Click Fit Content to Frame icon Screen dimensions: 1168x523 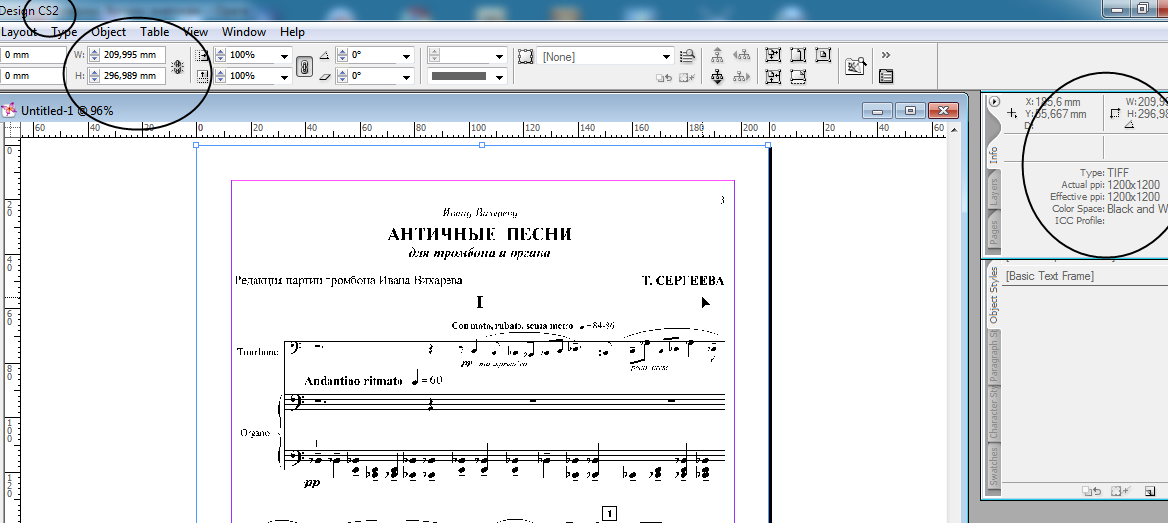773,55
